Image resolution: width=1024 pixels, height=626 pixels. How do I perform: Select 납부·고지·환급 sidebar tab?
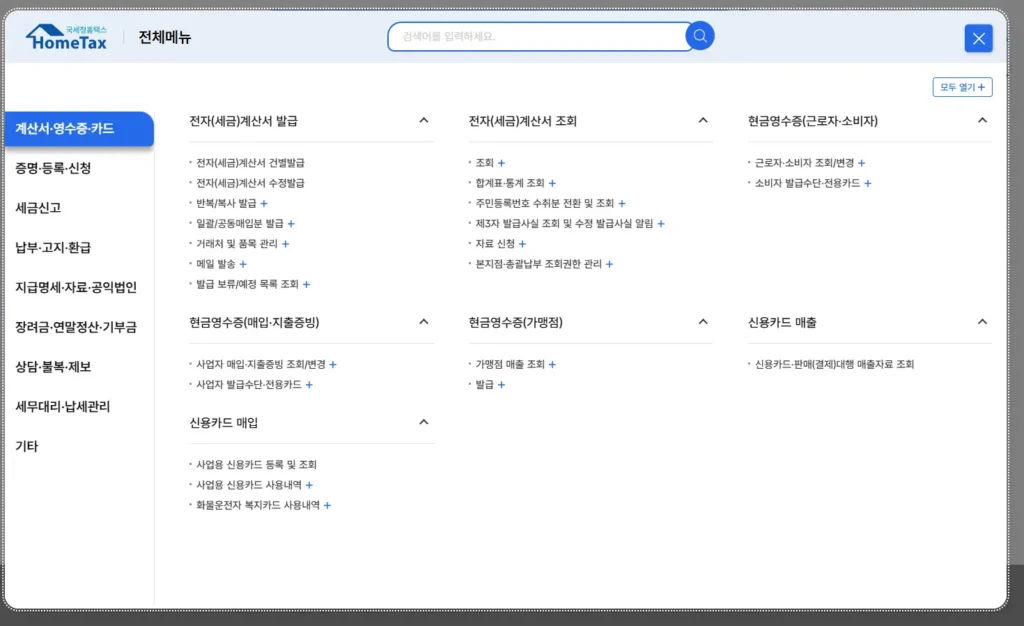[53, 248]
